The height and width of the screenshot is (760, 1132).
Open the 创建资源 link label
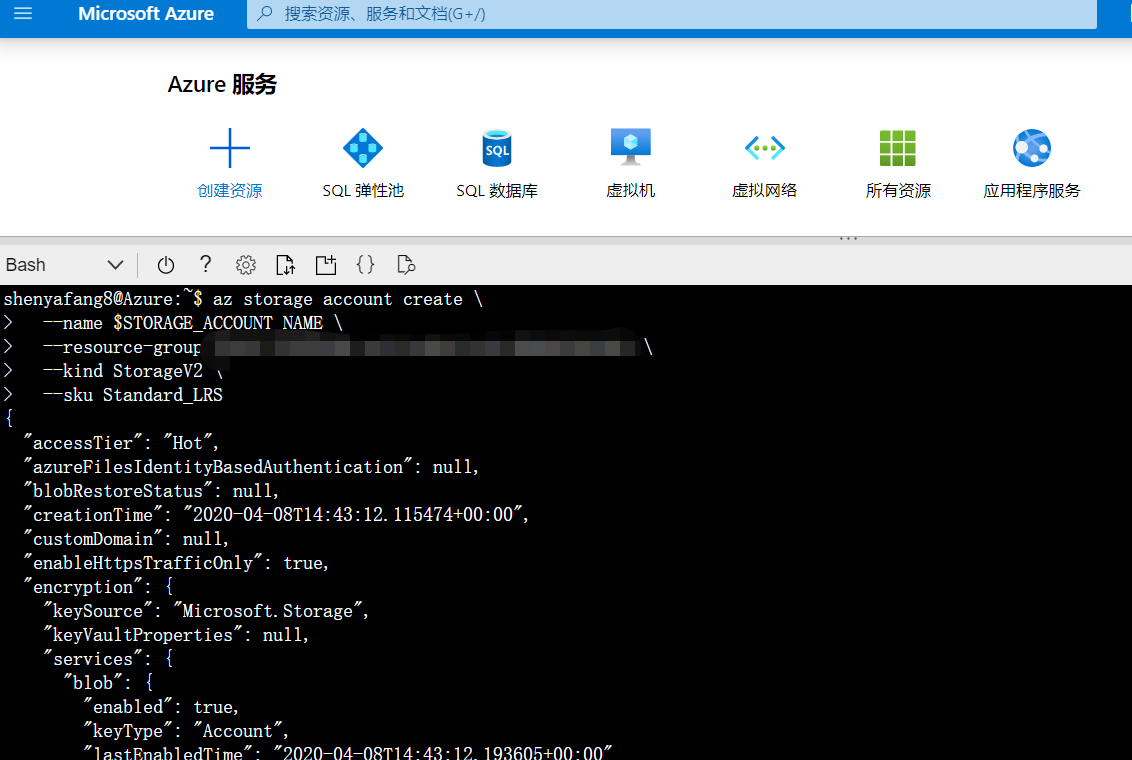[x=230, y=191]
